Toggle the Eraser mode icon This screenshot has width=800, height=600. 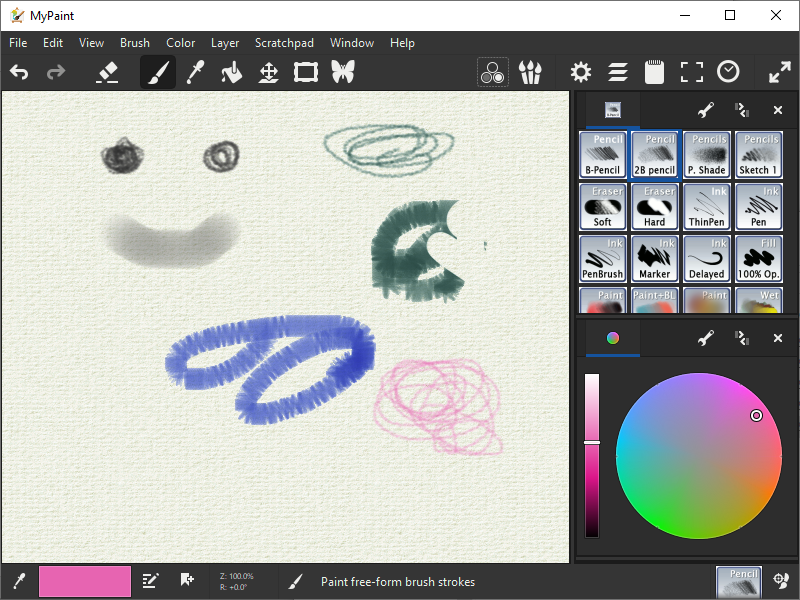click(x=106, y=72)
